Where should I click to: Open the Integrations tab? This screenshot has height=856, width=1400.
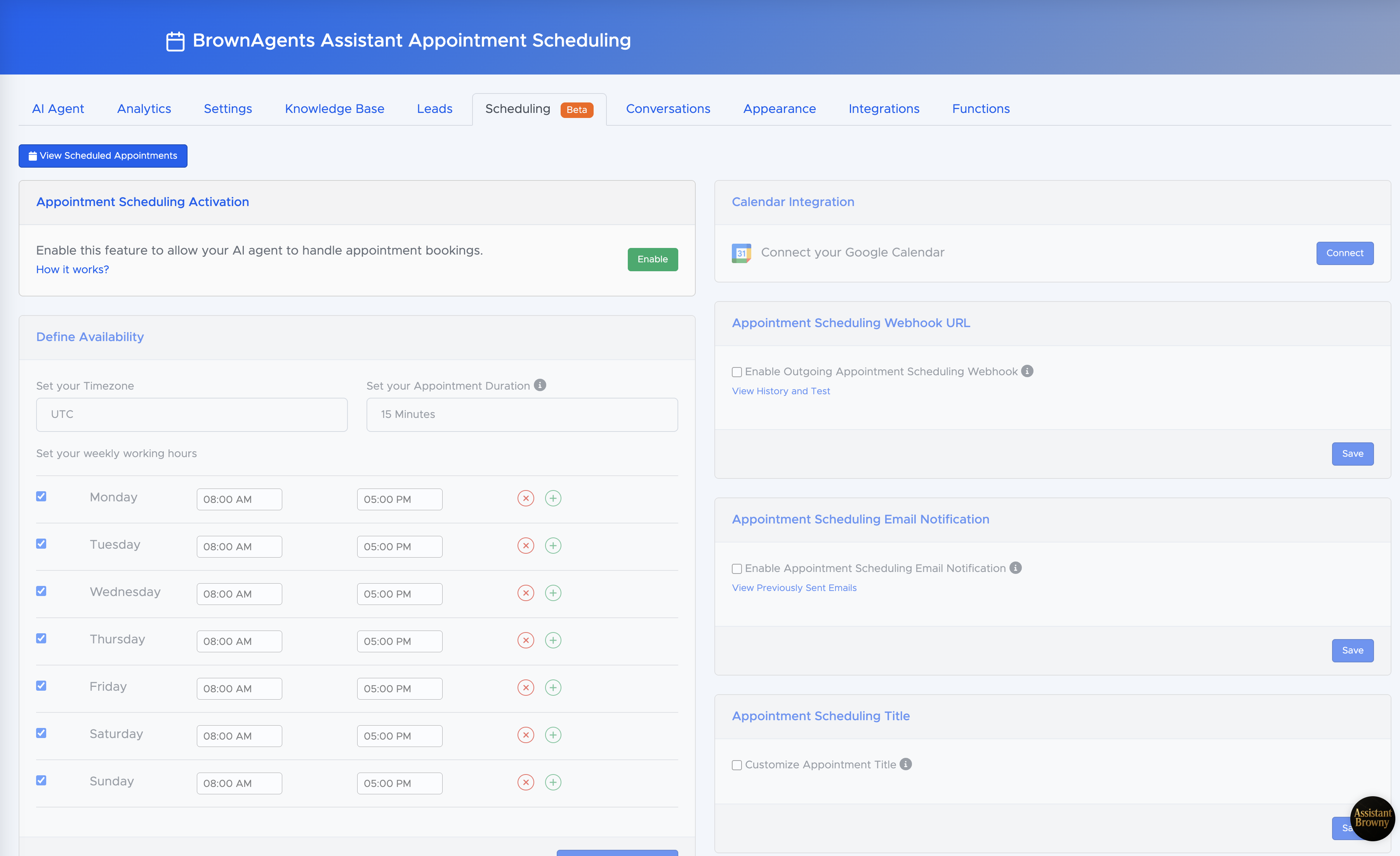884,109
